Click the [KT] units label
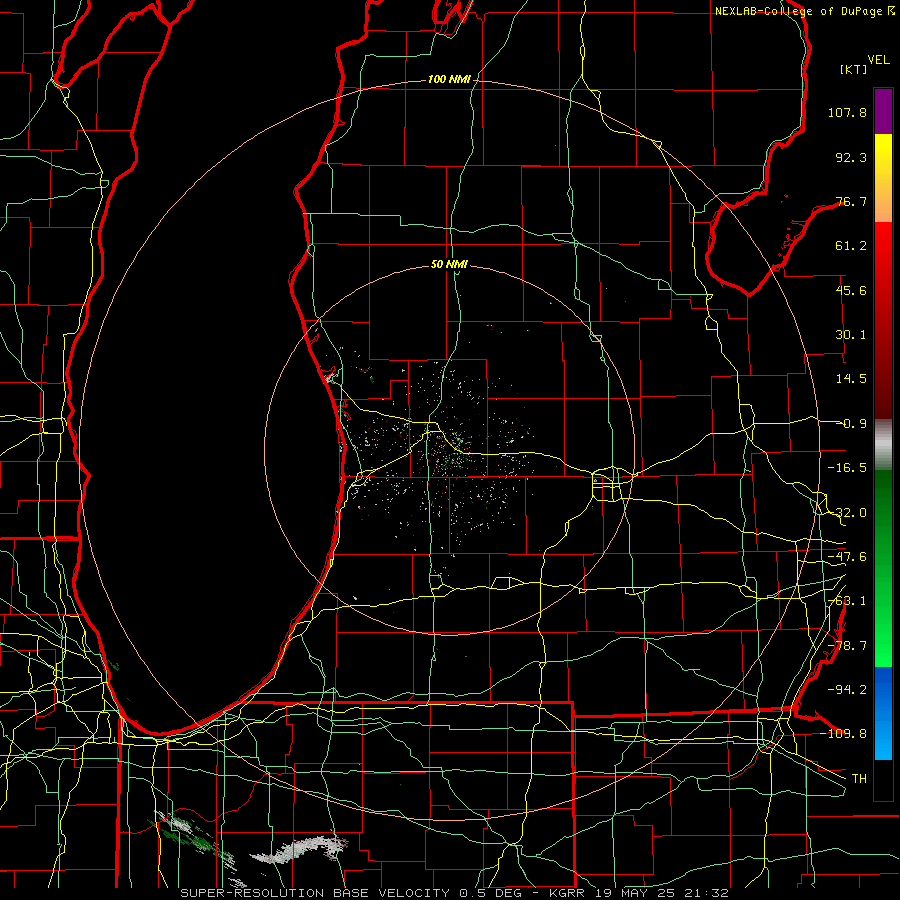900x900 pixels. point(854,69)
